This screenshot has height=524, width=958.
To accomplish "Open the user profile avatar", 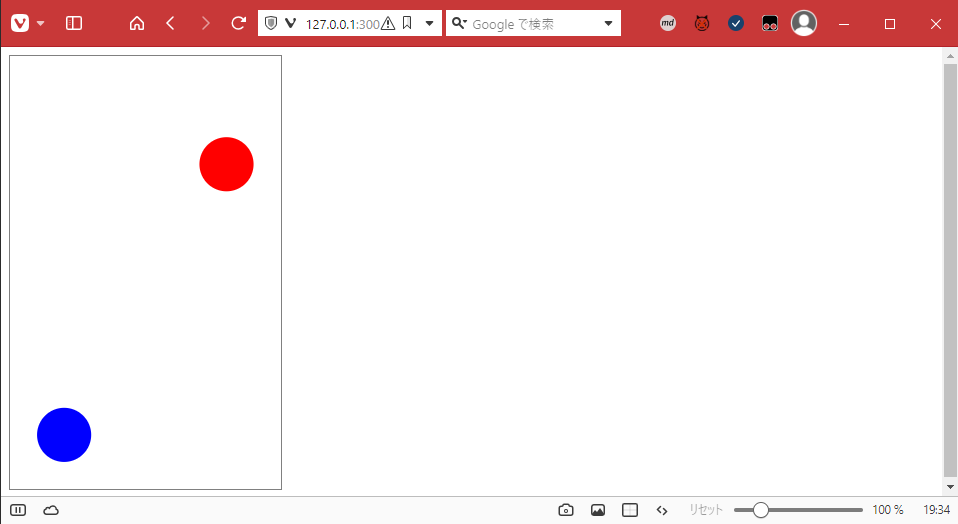I will [804, 23].
